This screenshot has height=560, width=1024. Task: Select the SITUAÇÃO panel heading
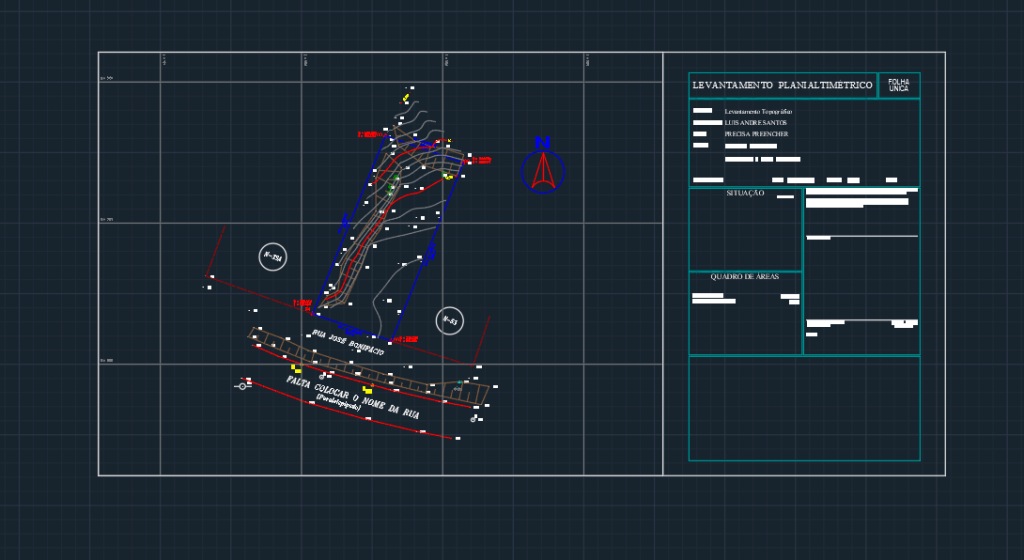click(745, 193)
